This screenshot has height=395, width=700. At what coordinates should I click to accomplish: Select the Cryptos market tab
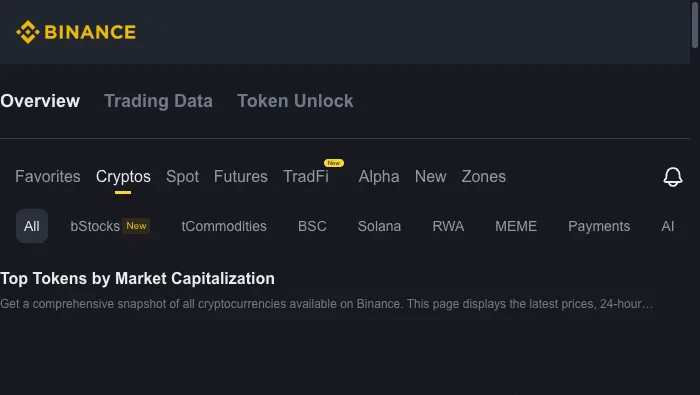click(123, 177)
